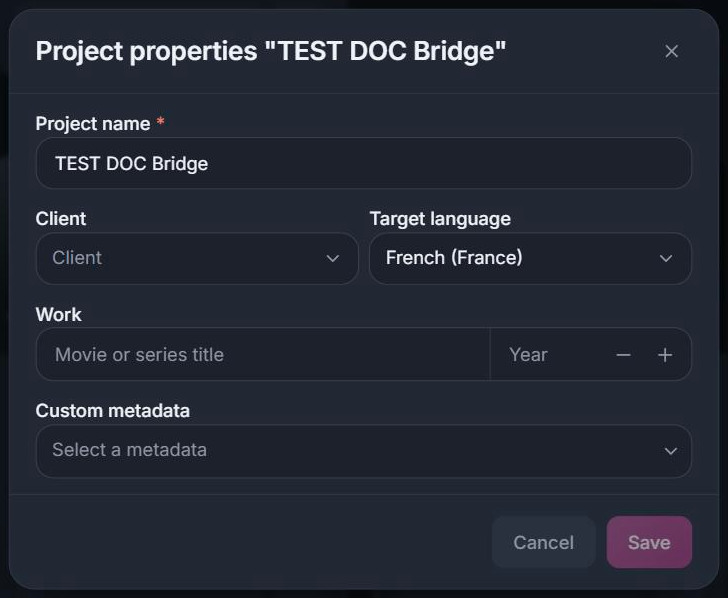The image size is (728, 598).
Task: Click the Project properties dialog title
Action: click(x=271, y=51)
